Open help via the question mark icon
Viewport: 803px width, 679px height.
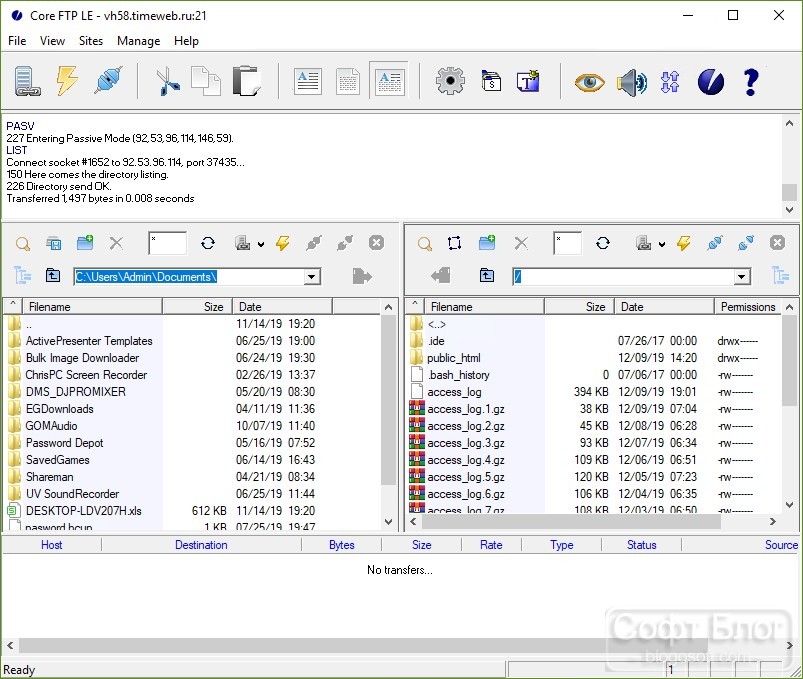pos(750,82)
